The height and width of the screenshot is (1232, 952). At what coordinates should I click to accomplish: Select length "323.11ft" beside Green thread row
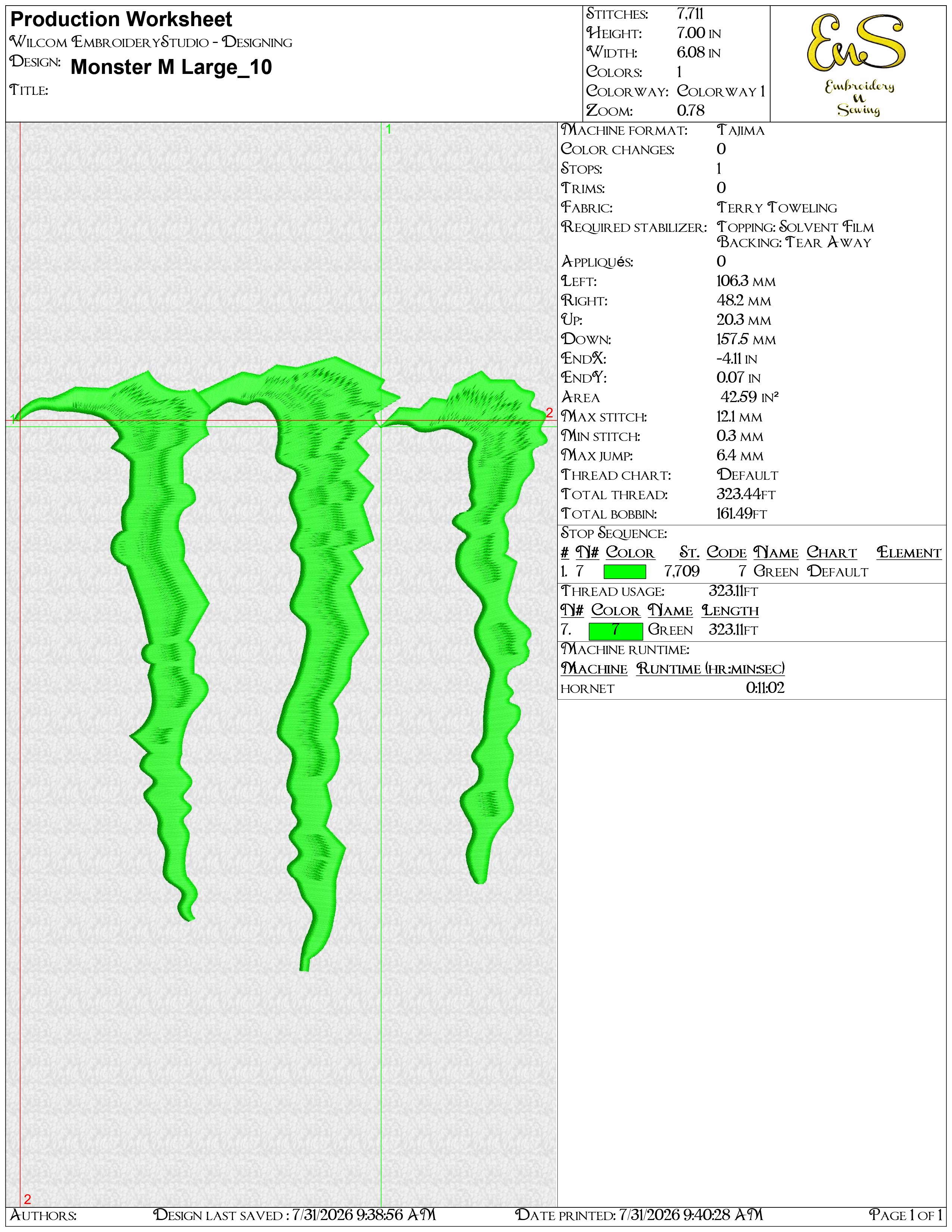coord(733,630)
